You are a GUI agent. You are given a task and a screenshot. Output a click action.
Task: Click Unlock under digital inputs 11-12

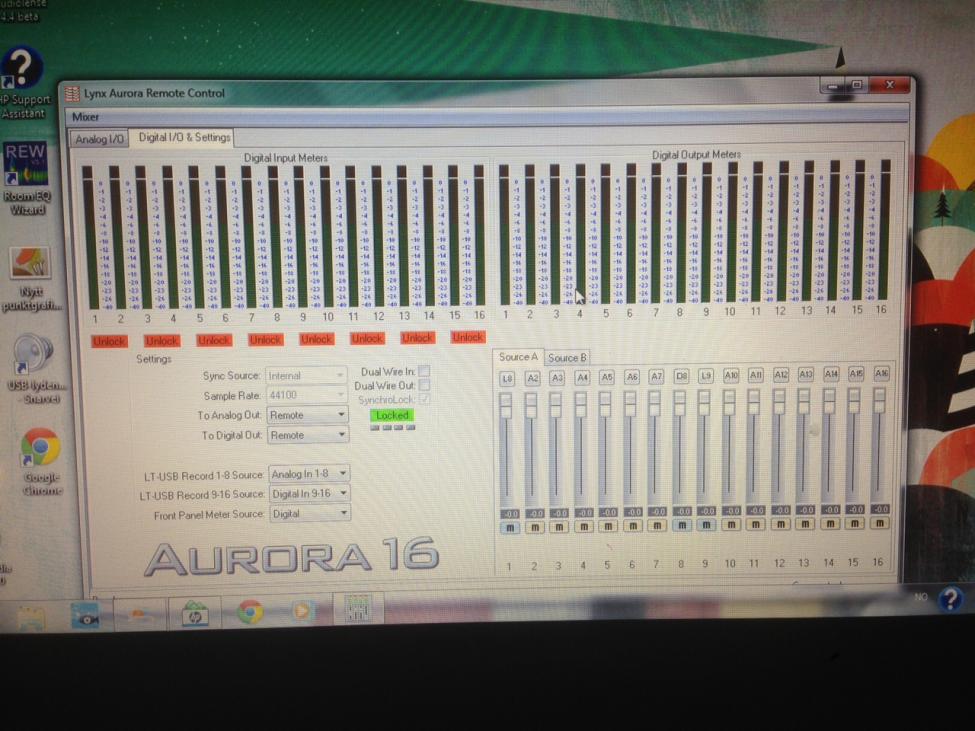[367, 338]
